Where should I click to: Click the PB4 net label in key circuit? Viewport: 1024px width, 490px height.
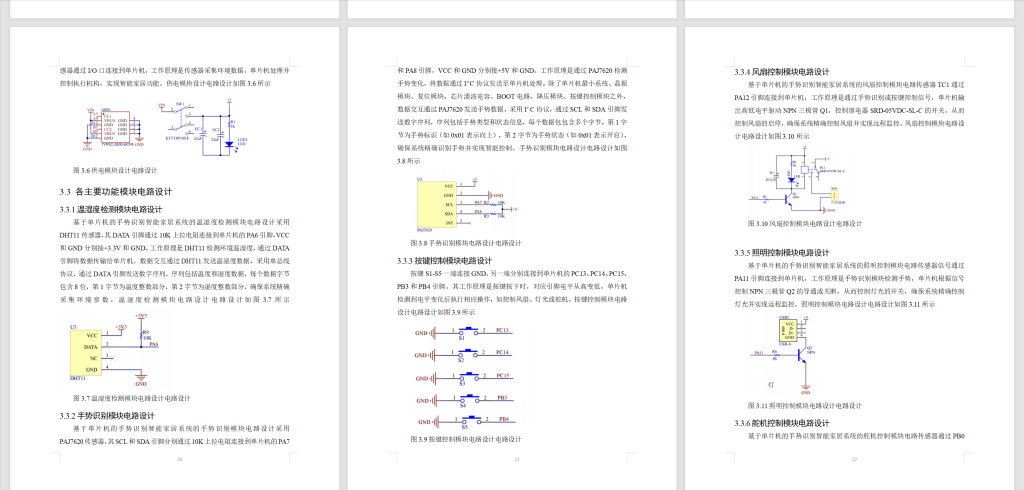[504, 418]
